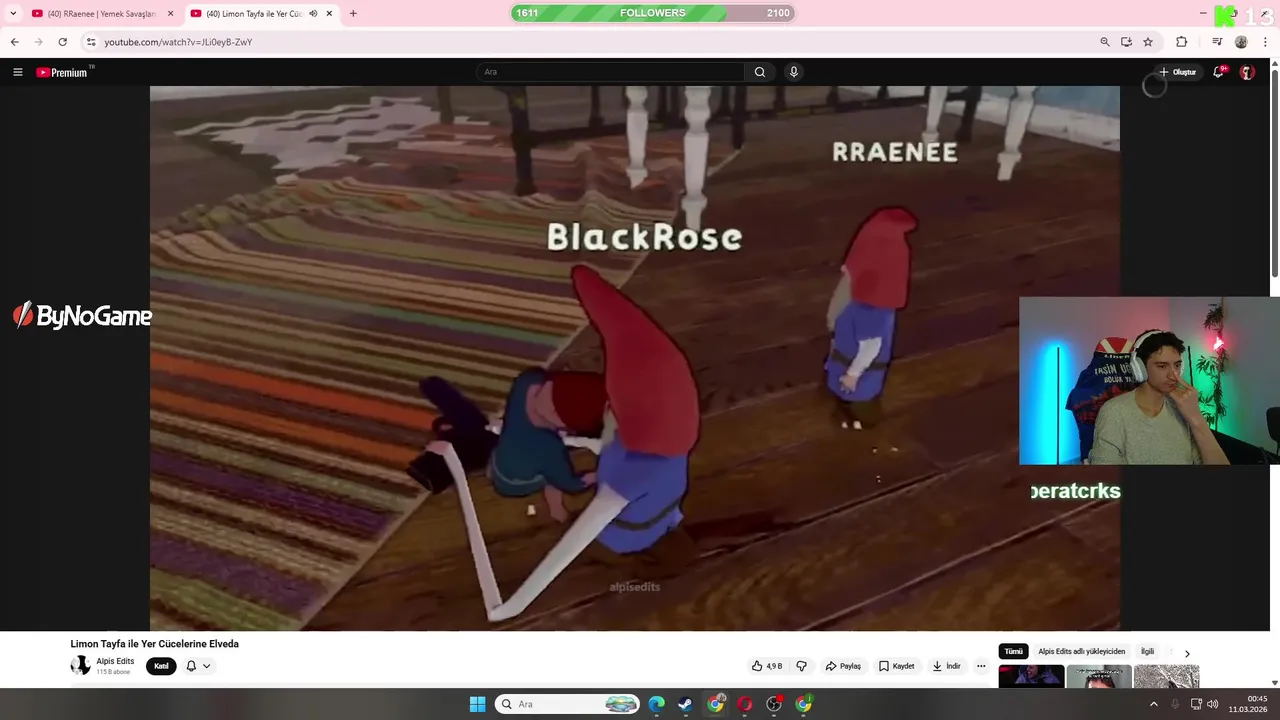
Task: Click the Paylaş share button
Action: pyautogui.click(x=843, y=666)
